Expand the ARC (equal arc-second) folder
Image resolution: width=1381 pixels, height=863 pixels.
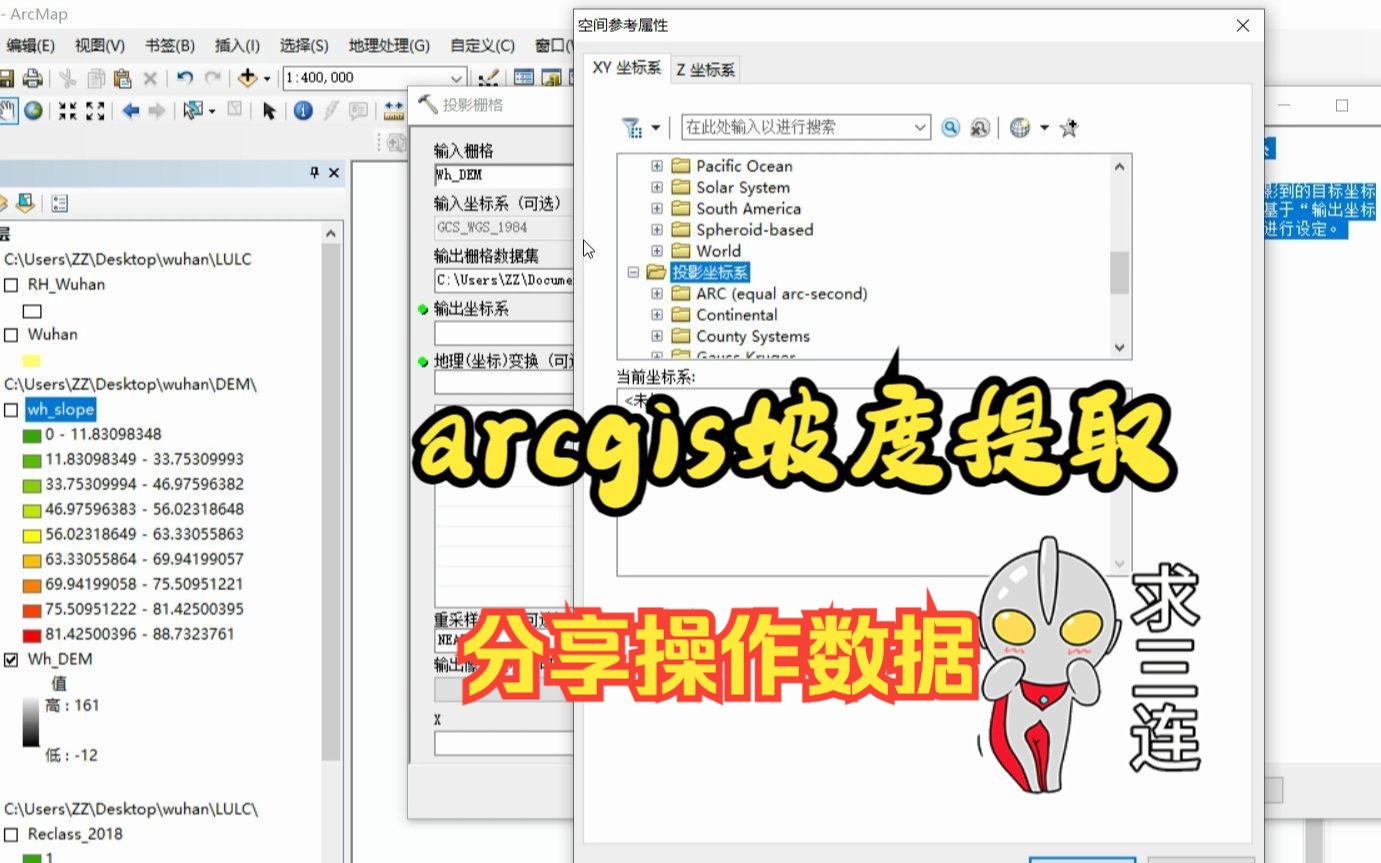point(657,293)
